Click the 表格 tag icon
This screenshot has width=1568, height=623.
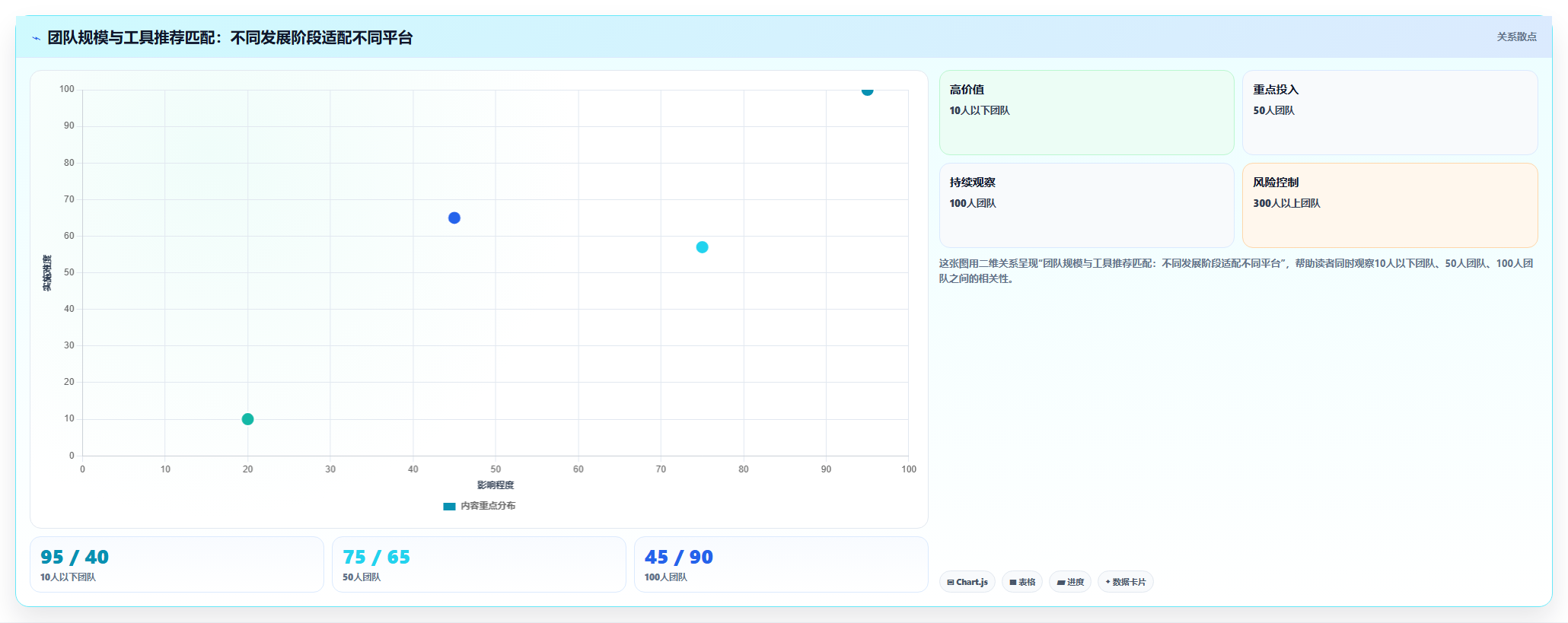[x=1013, y=583]
